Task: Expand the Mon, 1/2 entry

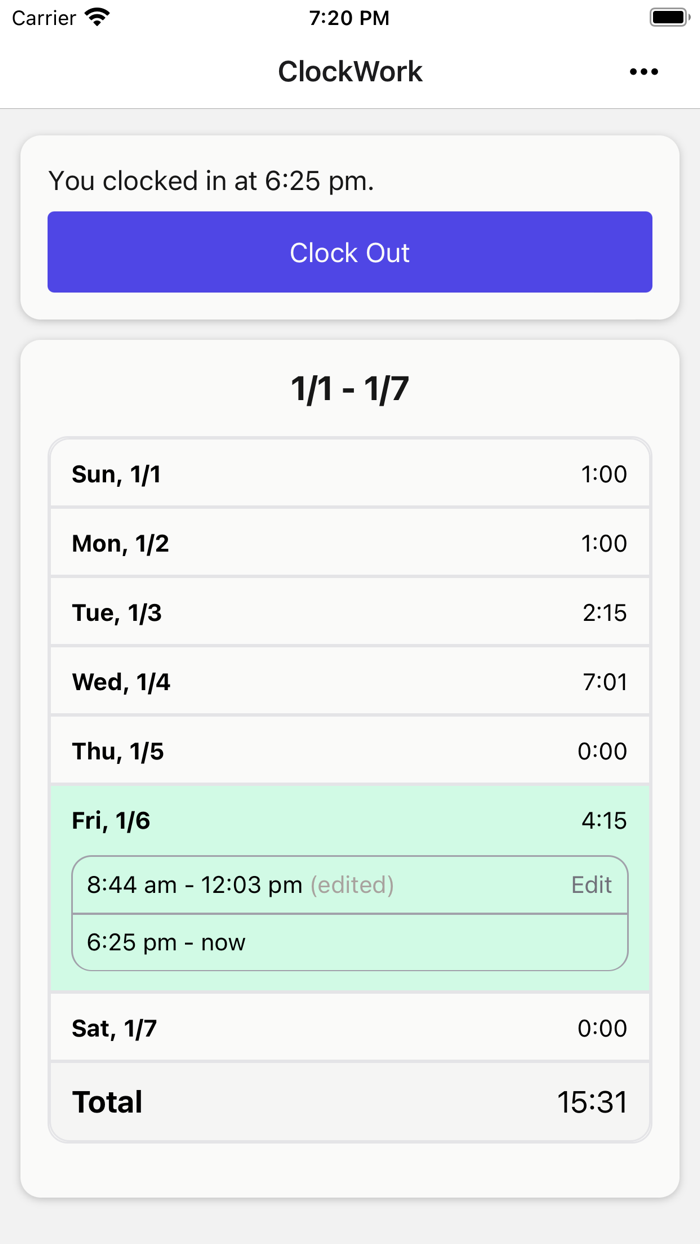Action: tap(350, 543)
